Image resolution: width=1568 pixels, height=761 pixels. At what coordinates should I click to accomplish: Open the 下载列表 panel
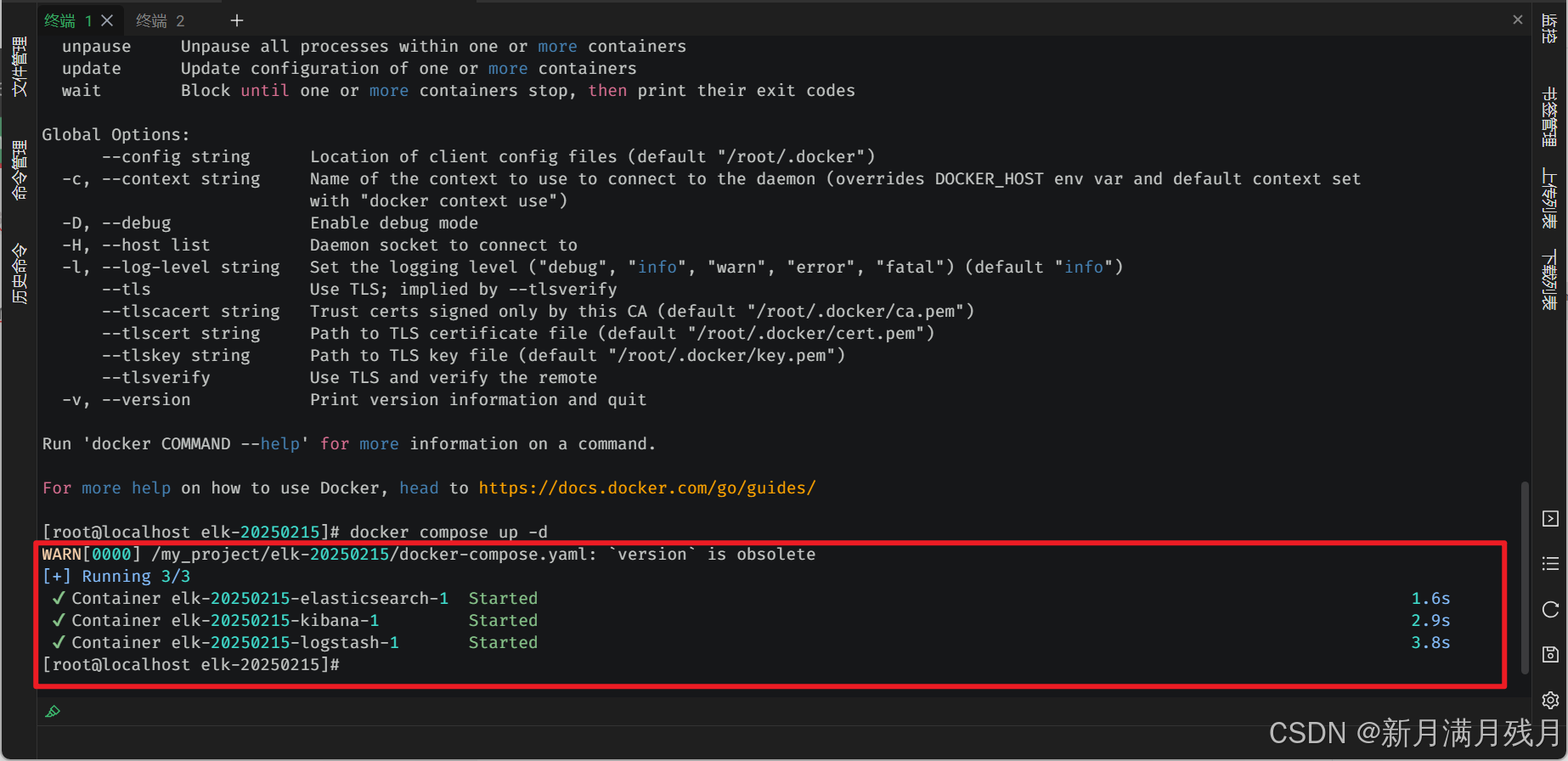pos(1549,279)
